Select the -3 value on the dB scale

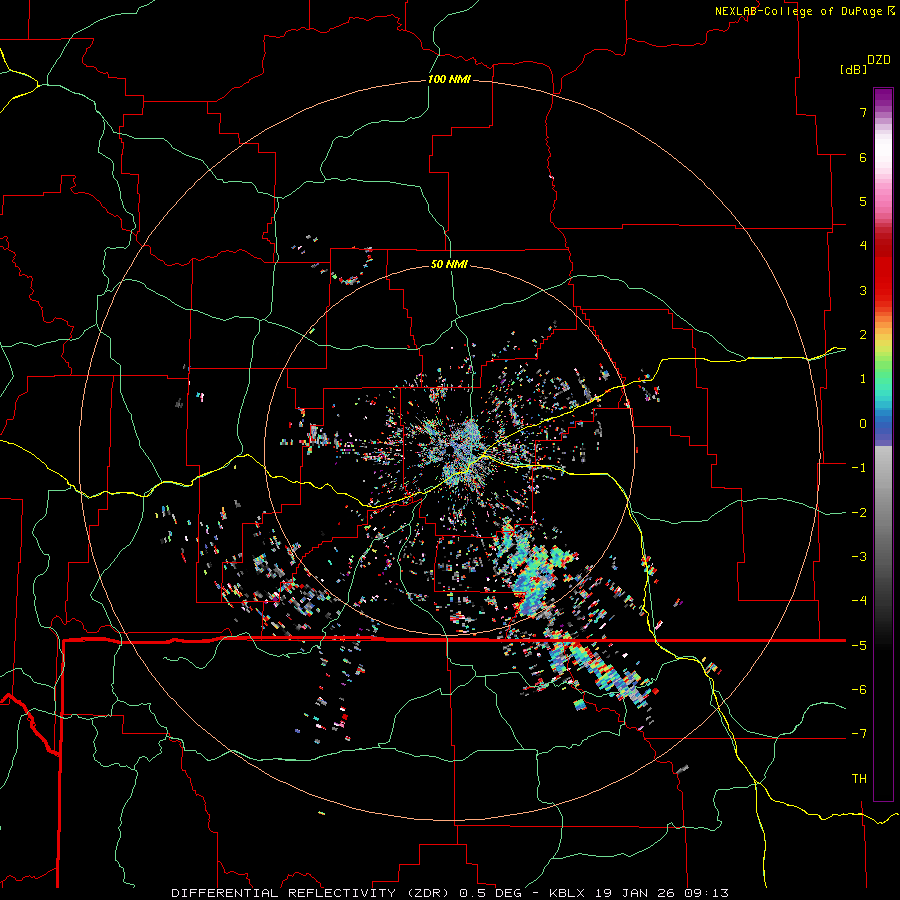[x=859, y=557]
